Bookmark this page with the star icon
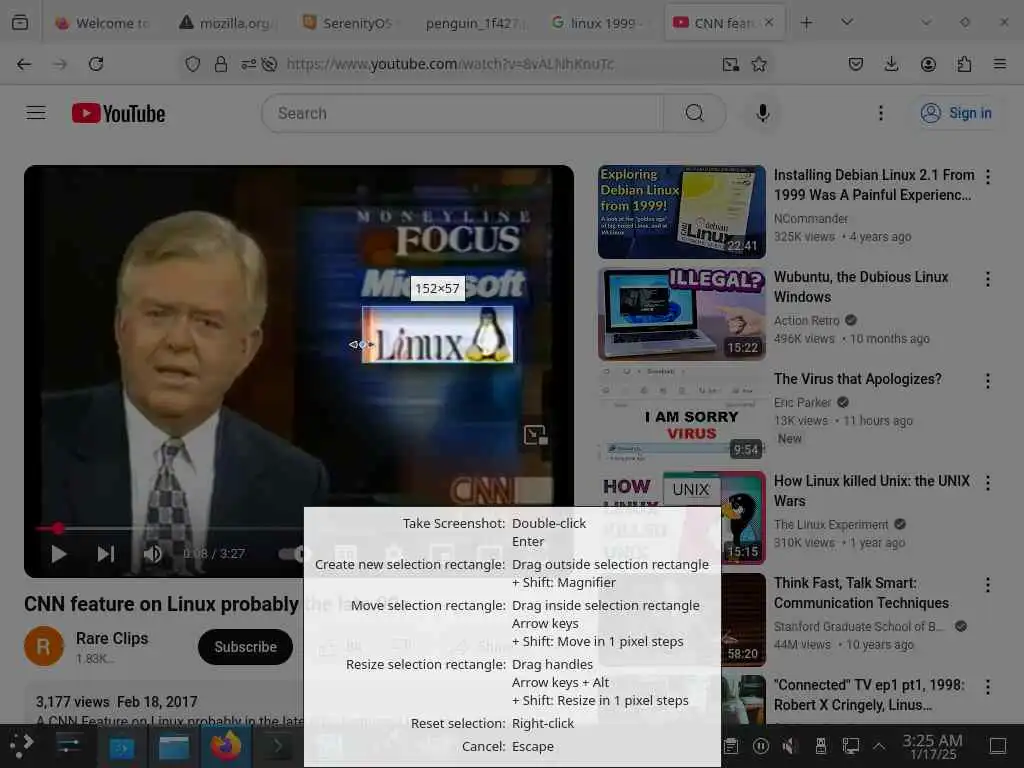 tap(759, 64)
